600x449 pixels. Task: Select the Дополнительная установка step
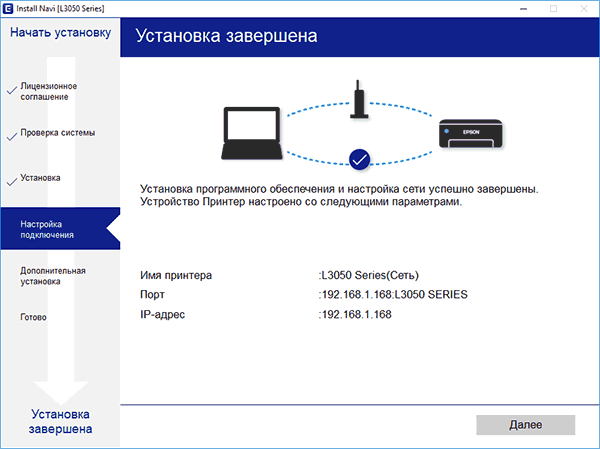(53, 276)
